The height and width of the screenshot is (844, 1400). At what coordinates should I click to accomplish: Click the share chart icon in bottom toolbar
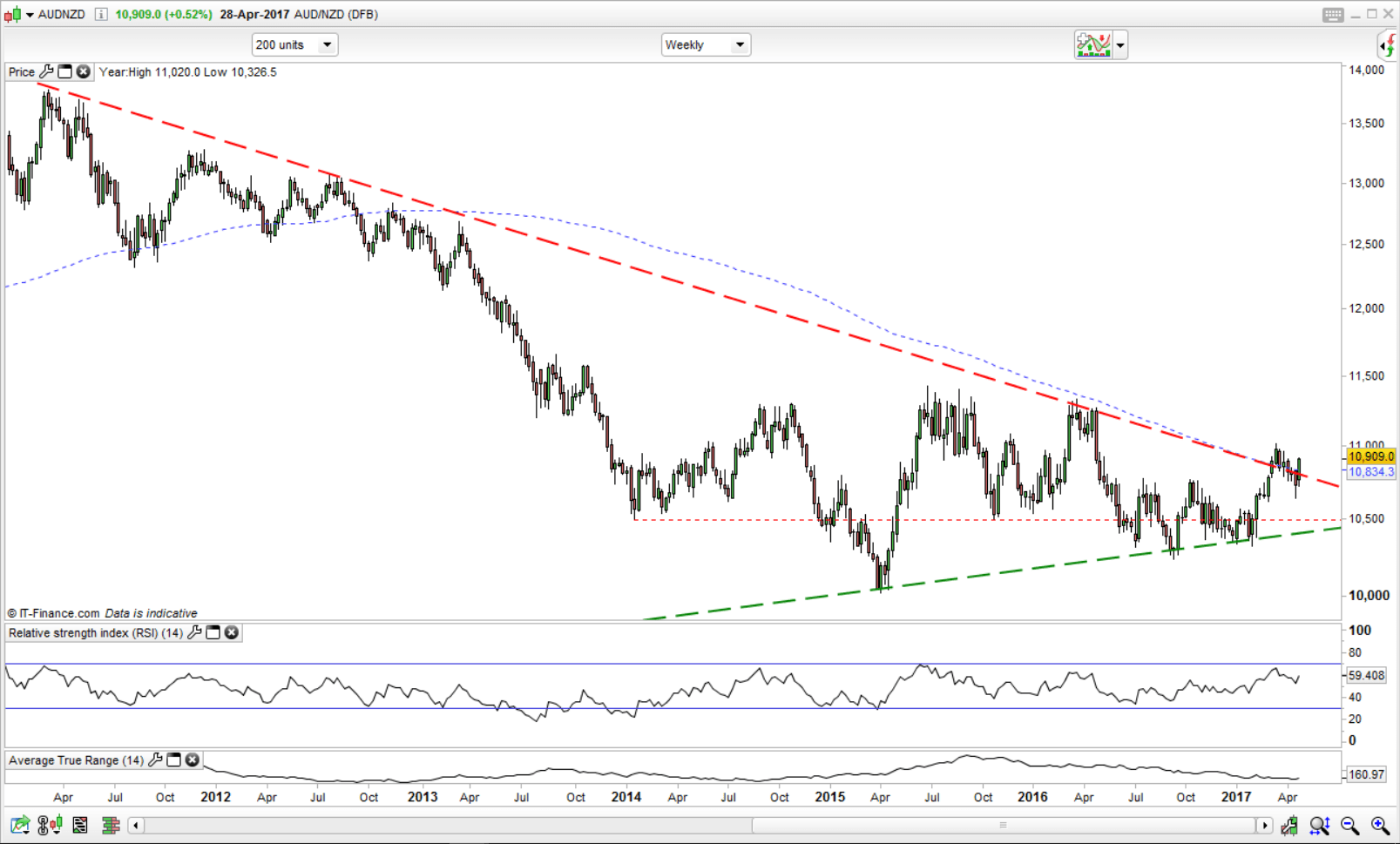click(x=17, y=824)
